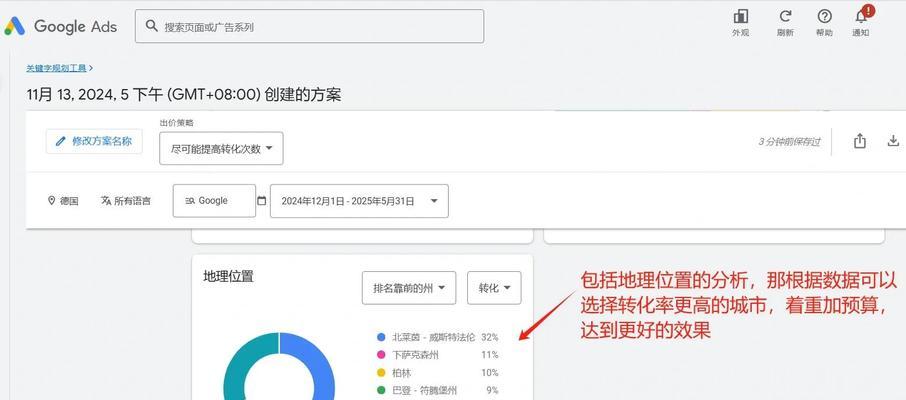Click the 所有语言 language setting
This screenshot has height=400, width=906.
pyautogui.click(x=126, y=201)
